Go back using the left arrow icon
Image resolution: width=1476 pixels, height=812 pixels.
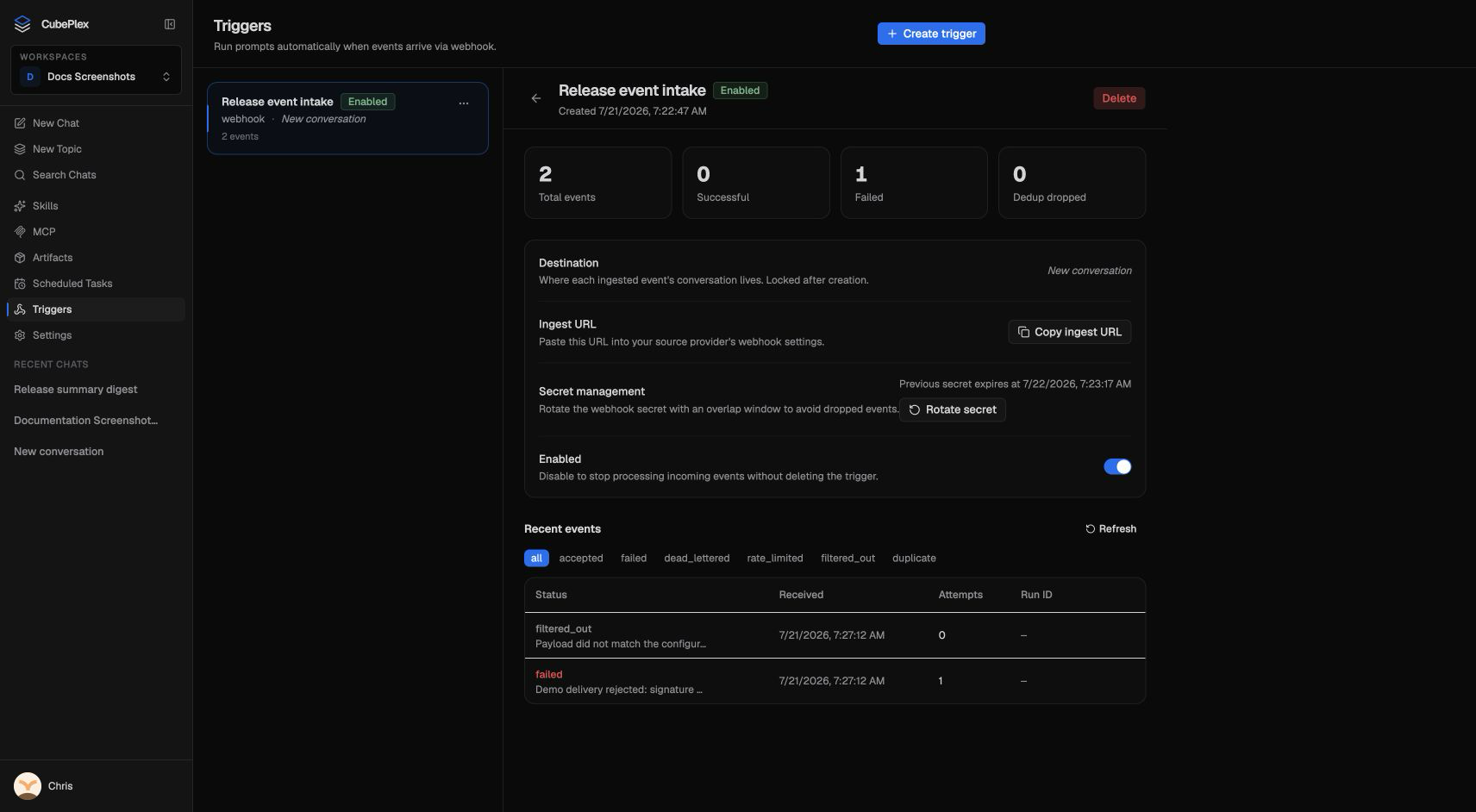(x=536, y=98)
